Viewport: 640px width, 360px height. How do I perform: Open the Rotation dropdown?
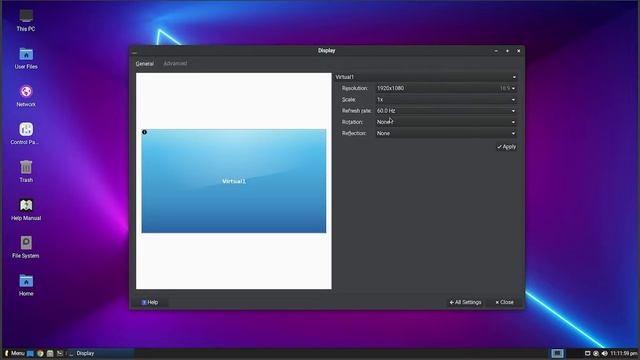click(x=446, y=122)
